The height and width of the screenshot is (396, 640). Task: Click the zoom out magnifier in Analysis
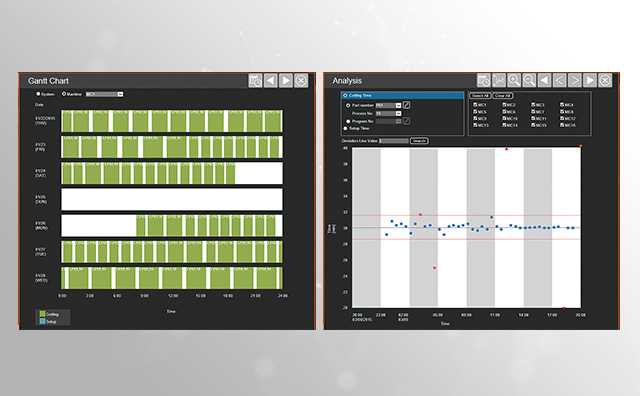tap(529, 80)
